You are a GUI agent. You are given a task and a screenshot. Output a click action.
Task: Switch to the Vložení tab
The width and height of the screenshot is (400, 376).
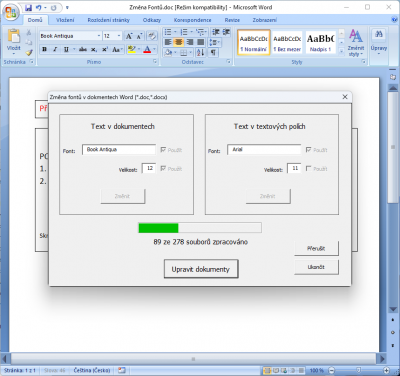65,20
